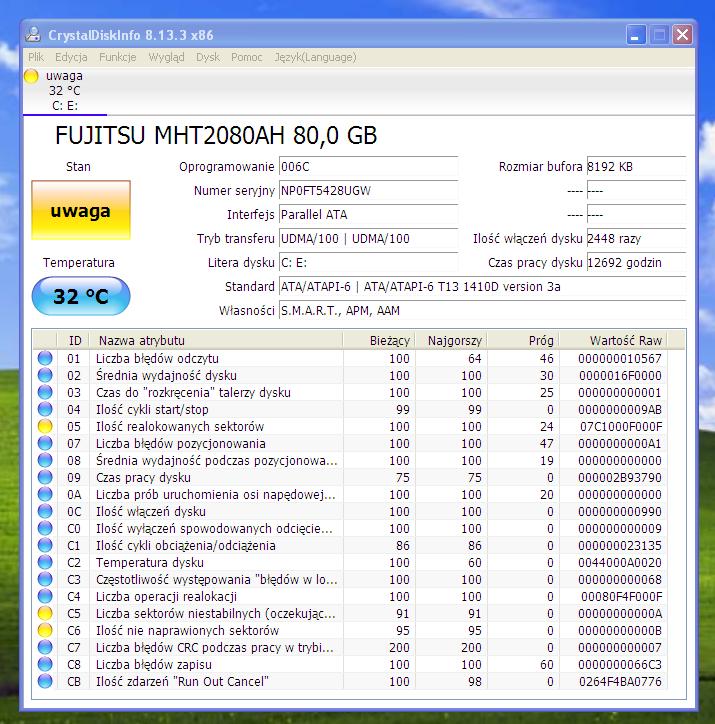This screenshot has height=724, width=715.
Task: Click status icon for attribute 08
Action: click(x=45, y=460)
